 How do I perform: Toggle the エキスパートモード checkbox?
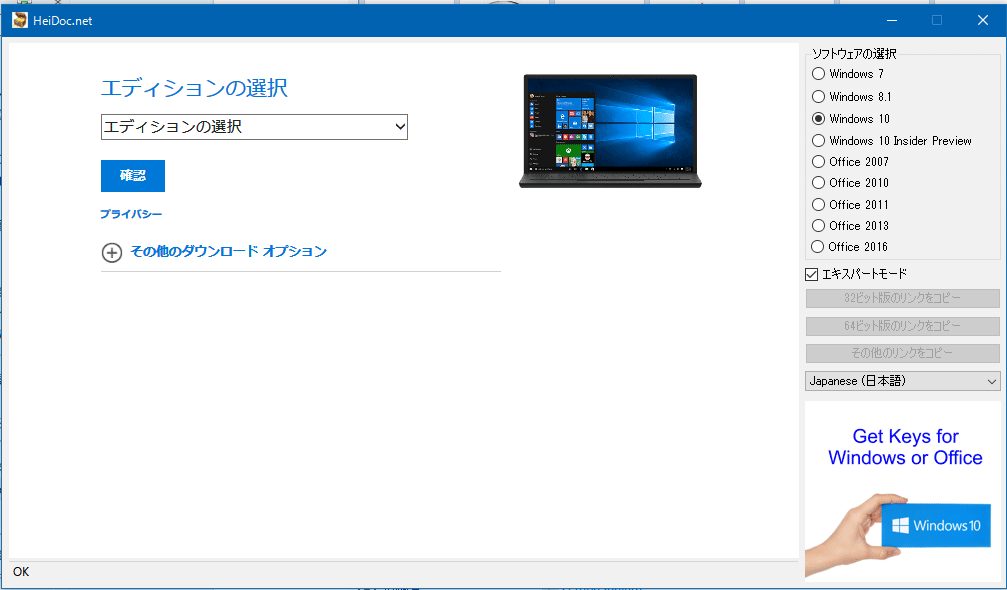click(x=812, y=275)
